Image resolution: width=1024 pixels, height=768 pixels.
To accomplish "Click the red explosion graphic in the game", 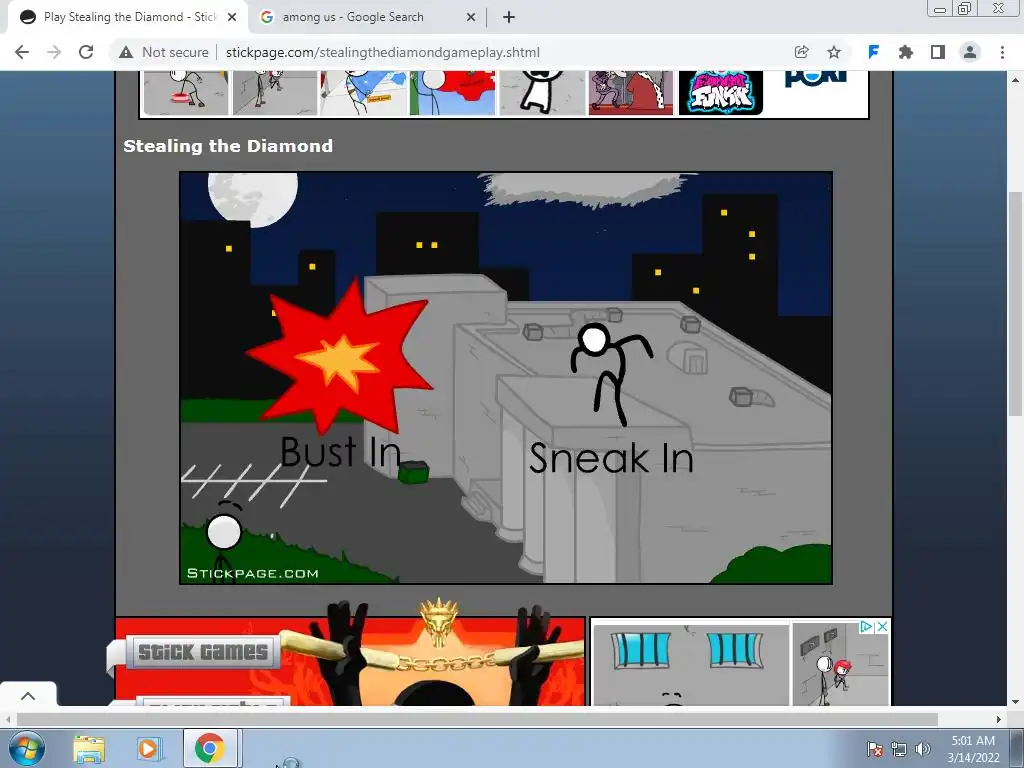I will coord(340,358).
